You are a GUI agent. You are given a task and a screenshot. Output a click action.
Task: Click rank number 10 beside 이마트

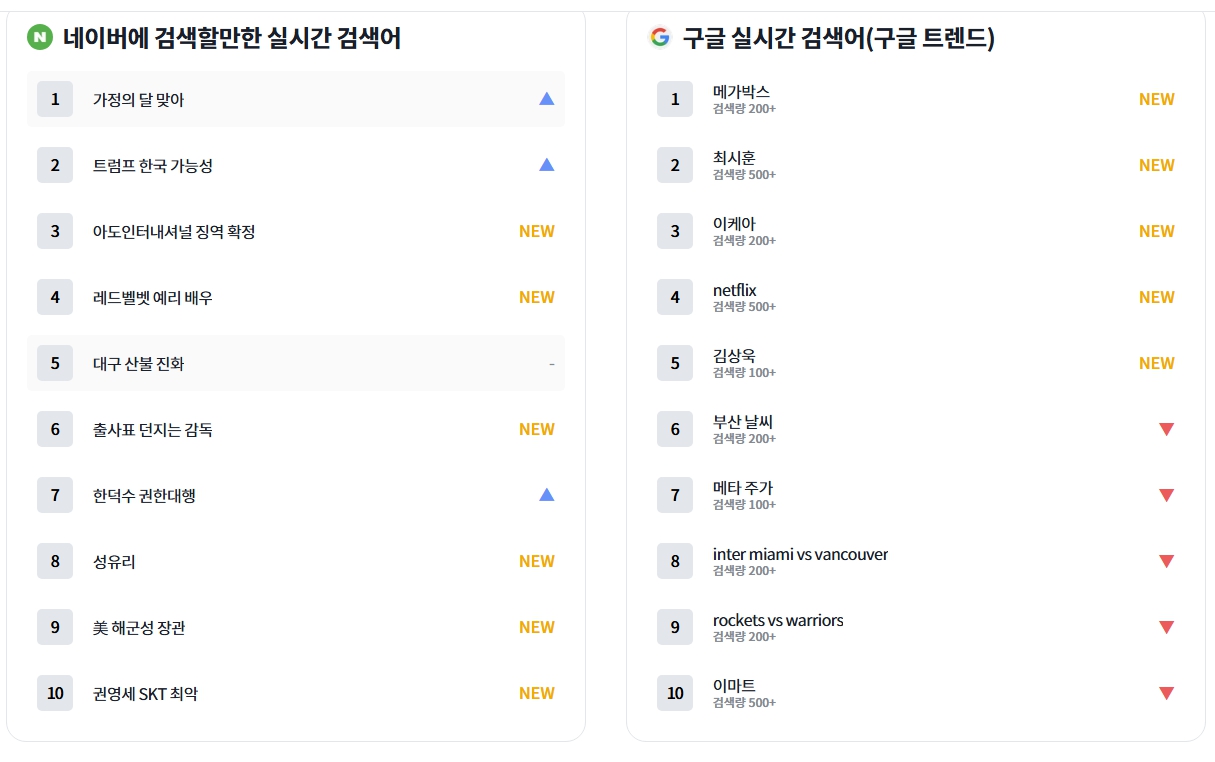point(675,693)
